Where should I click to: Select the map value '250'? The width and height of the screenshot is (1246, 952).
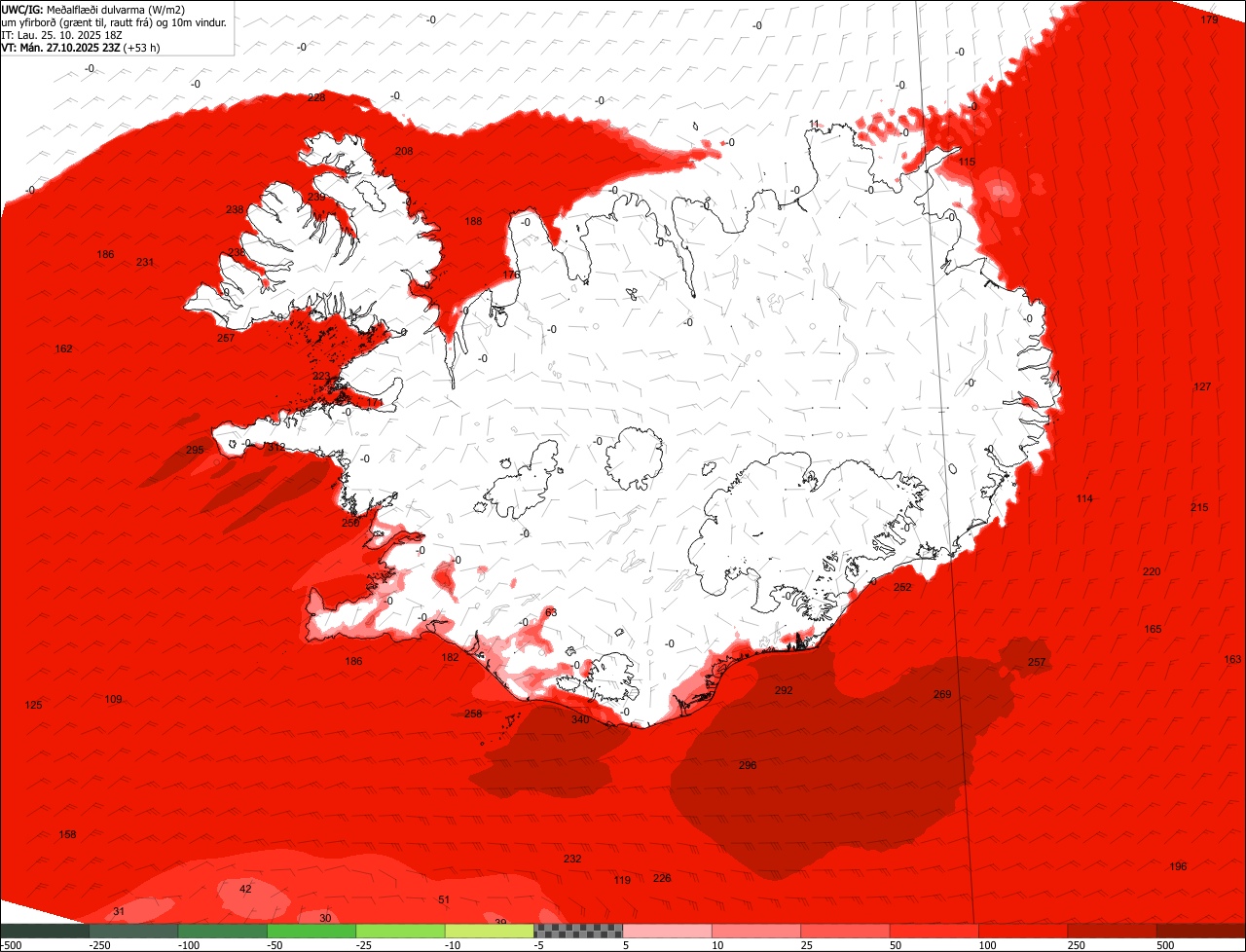coord(350,523)
